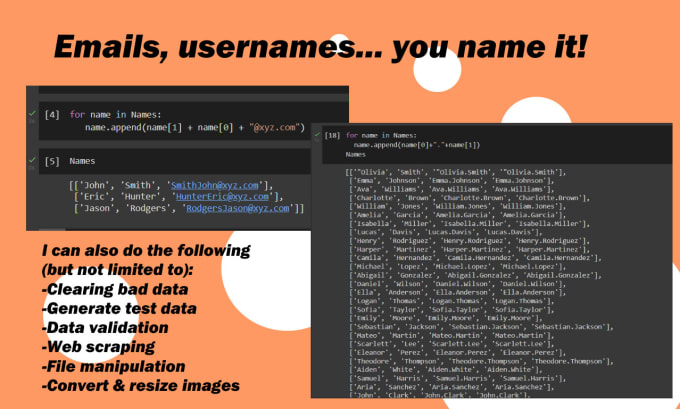Open the HunterEric@xyz.com email link

[x=222, y=196]
